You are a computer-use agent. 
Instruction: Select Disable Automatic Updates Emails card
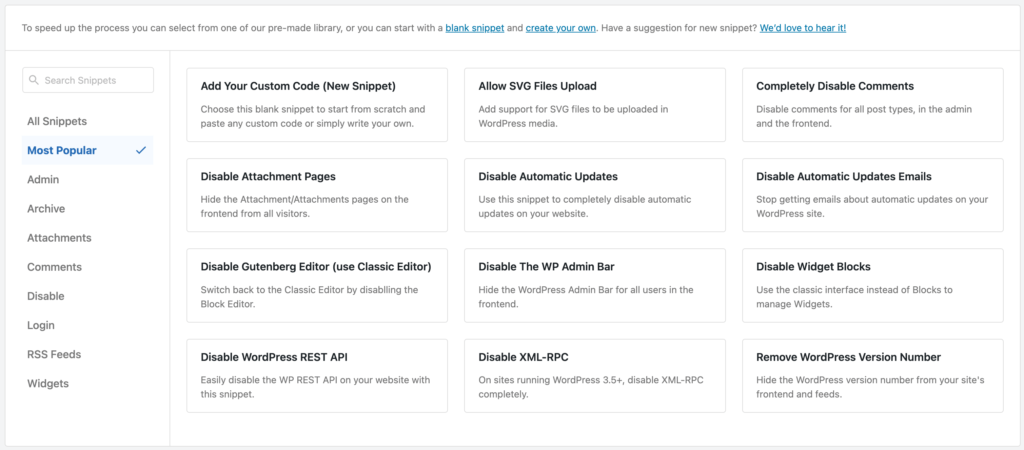[x=872, y=195]
